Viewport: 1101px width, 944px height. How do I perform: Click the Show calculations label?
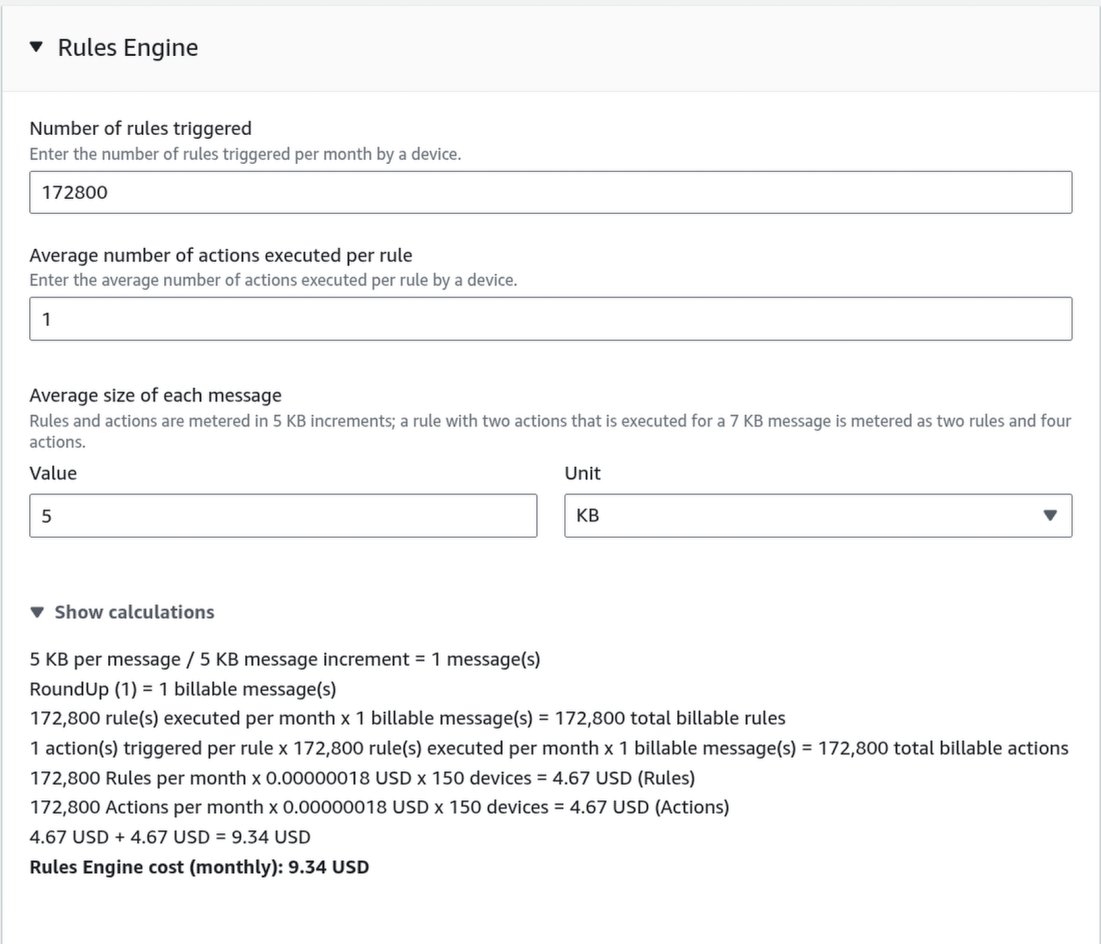point(134,612)
